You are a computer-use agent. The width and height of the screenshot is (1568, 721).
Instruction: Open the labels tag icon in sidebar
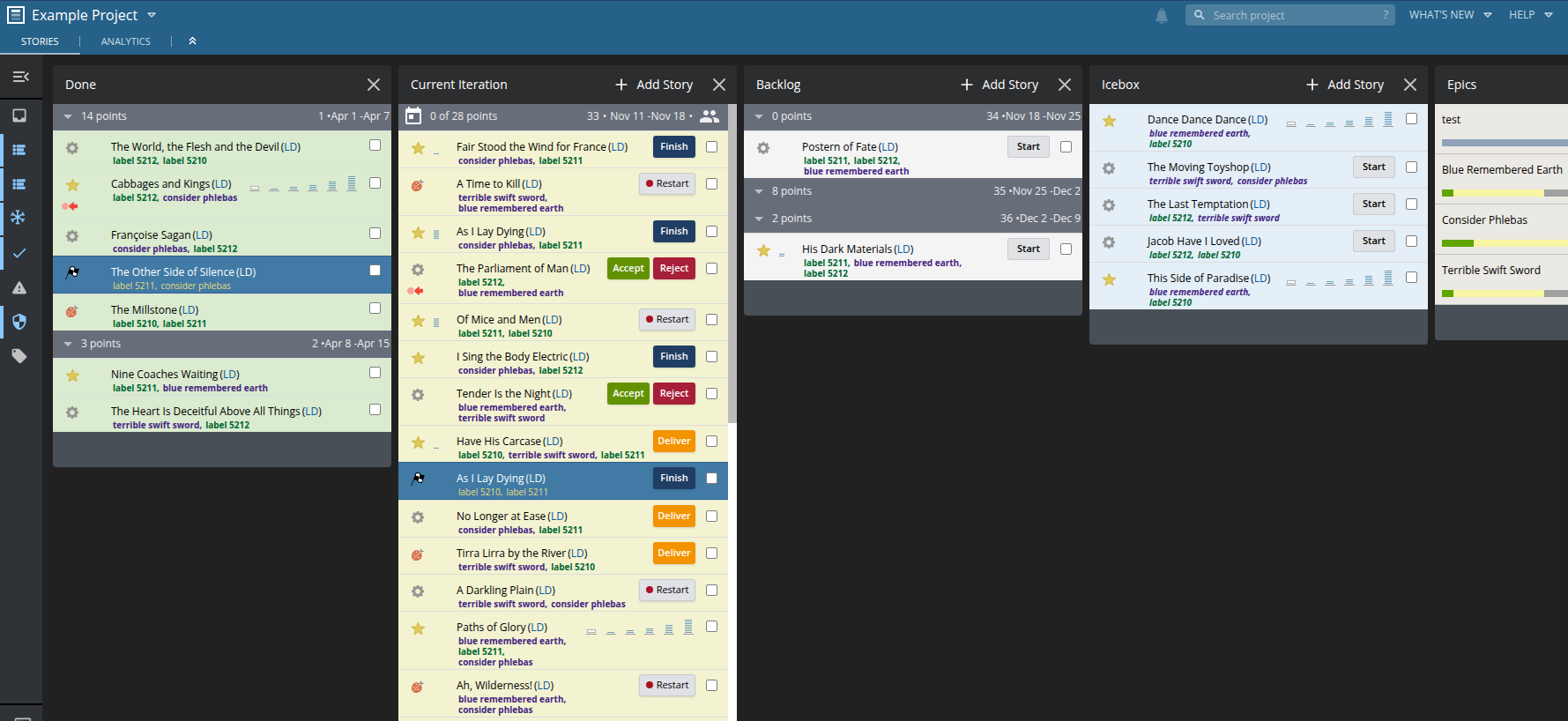click(19, 356)
